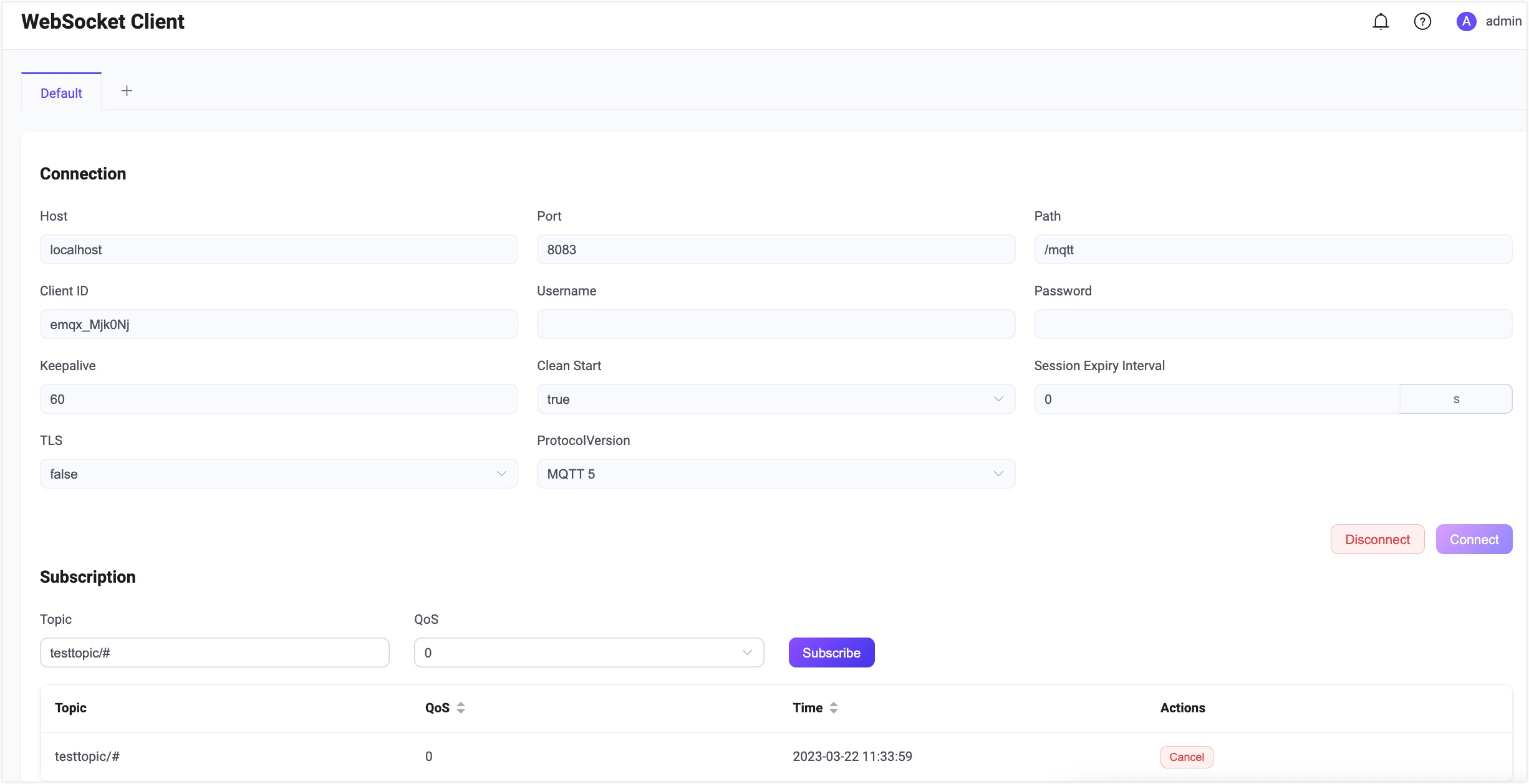Add a new client tab with the plus icon
1529x784 pixels.
click(127, 90)
